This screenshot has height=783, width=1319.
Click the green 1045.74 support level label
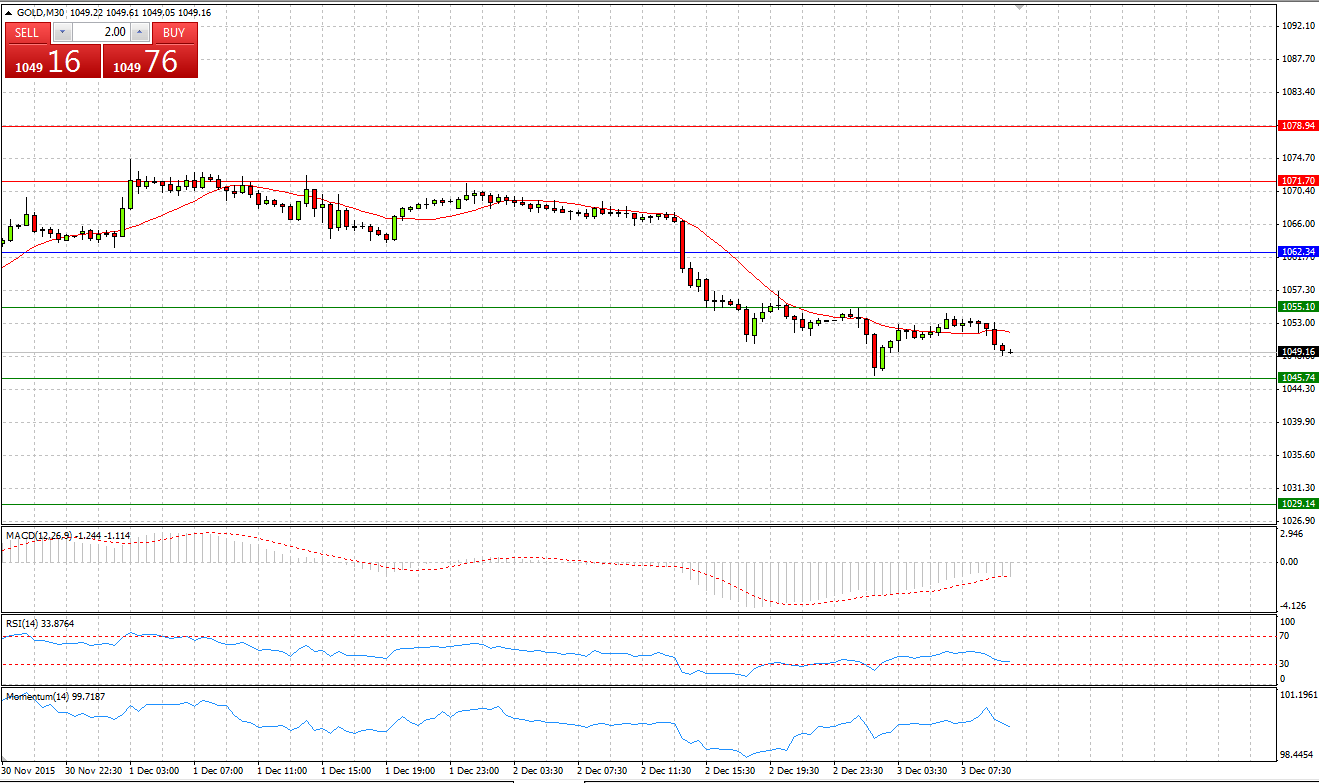coord(1299,378)
